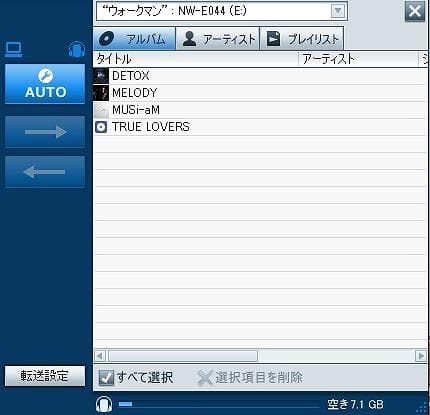Click the right-arrow transfer to device button
Screen dimensions: 430x415
[45, 132]
